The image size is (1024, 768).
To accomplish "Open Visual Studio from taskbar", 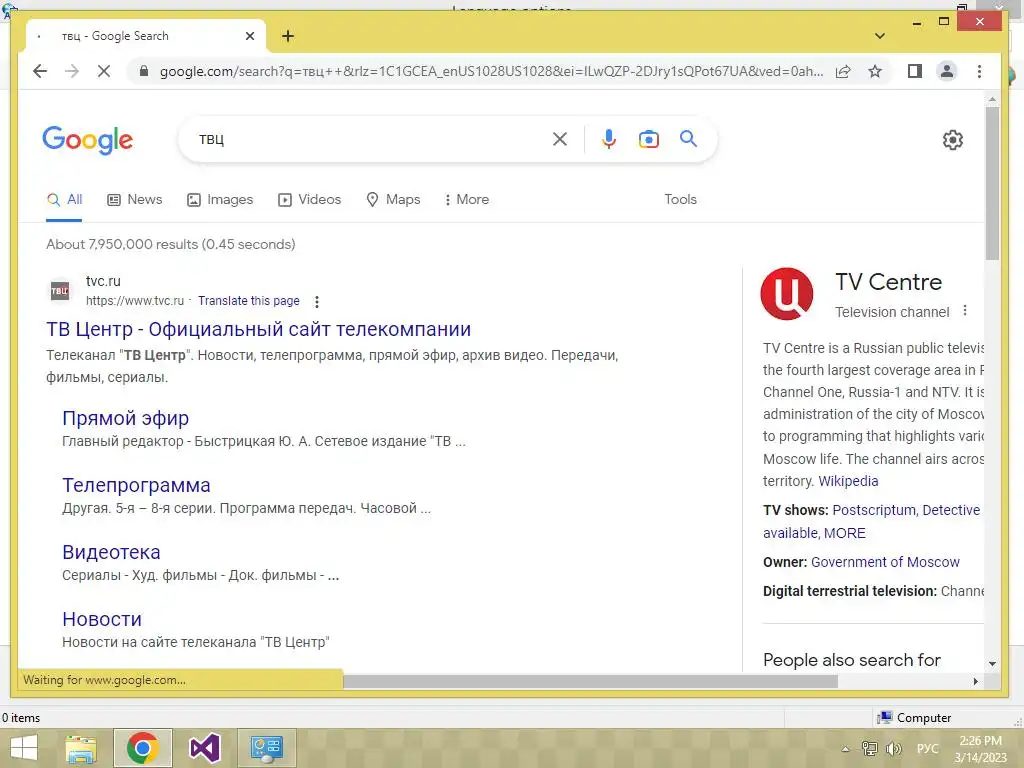I will (x=204, y=748).
